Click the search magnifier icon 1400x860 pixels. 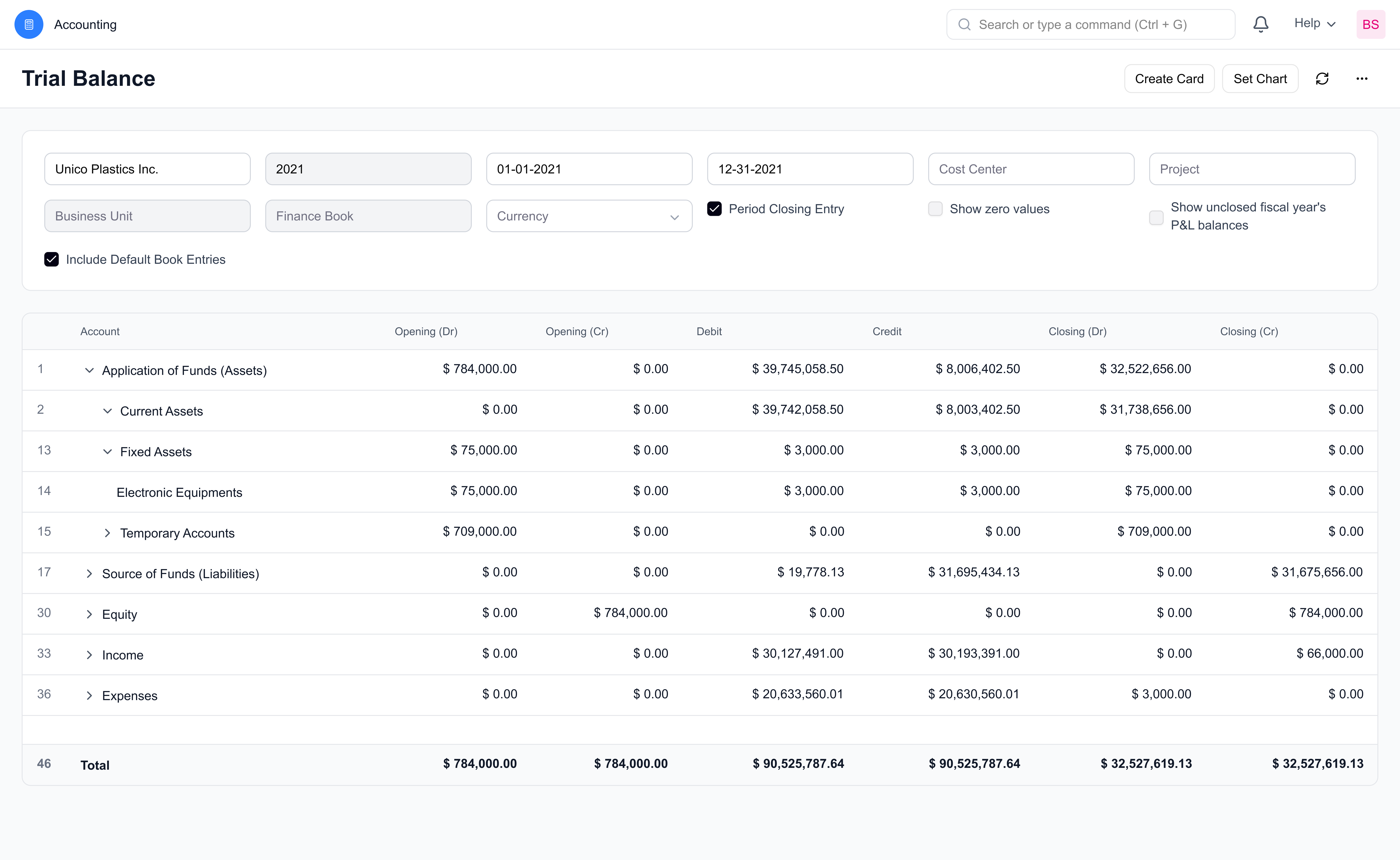coord(964,24)
